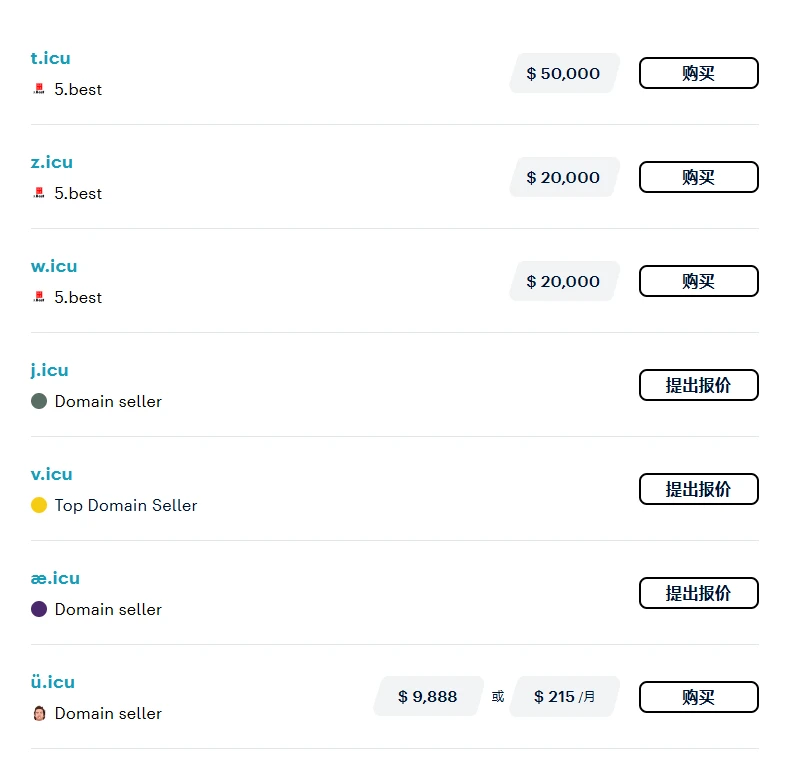Make an offer (提出报价) on j.icu
Viewport: 804px width, 759px height.
(x=698, y=385)
